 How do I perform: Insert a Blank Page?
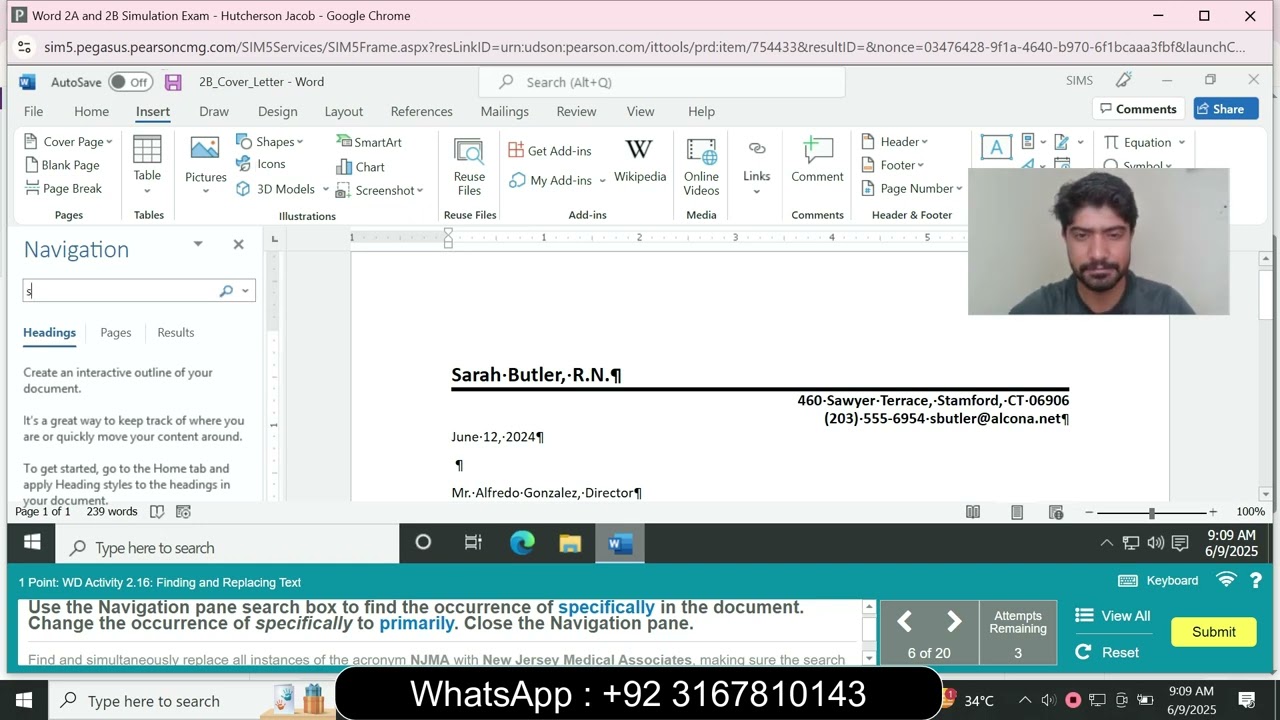[x=61, y=165]
